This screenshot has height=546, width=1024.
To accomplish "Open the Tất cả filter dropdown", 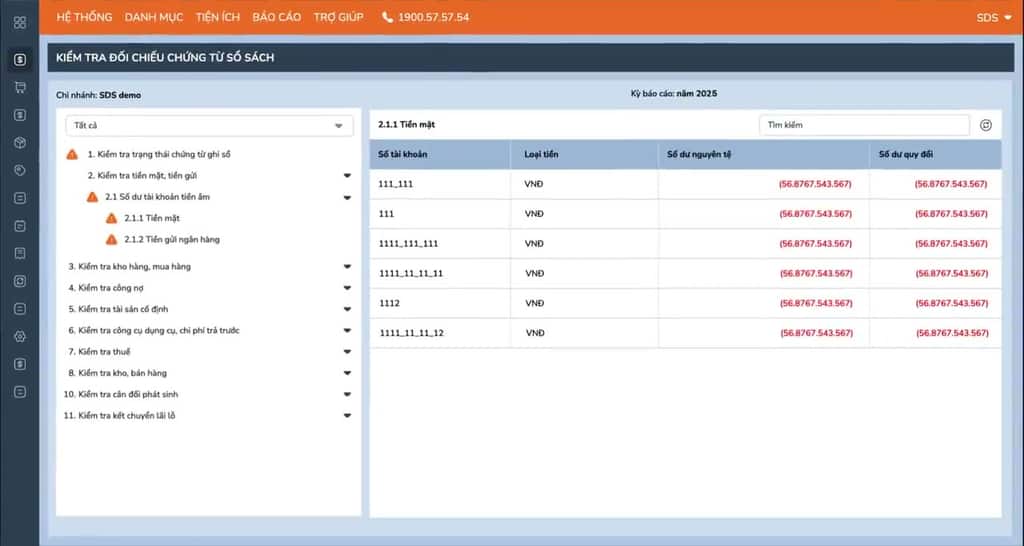I will coord(209,125).
